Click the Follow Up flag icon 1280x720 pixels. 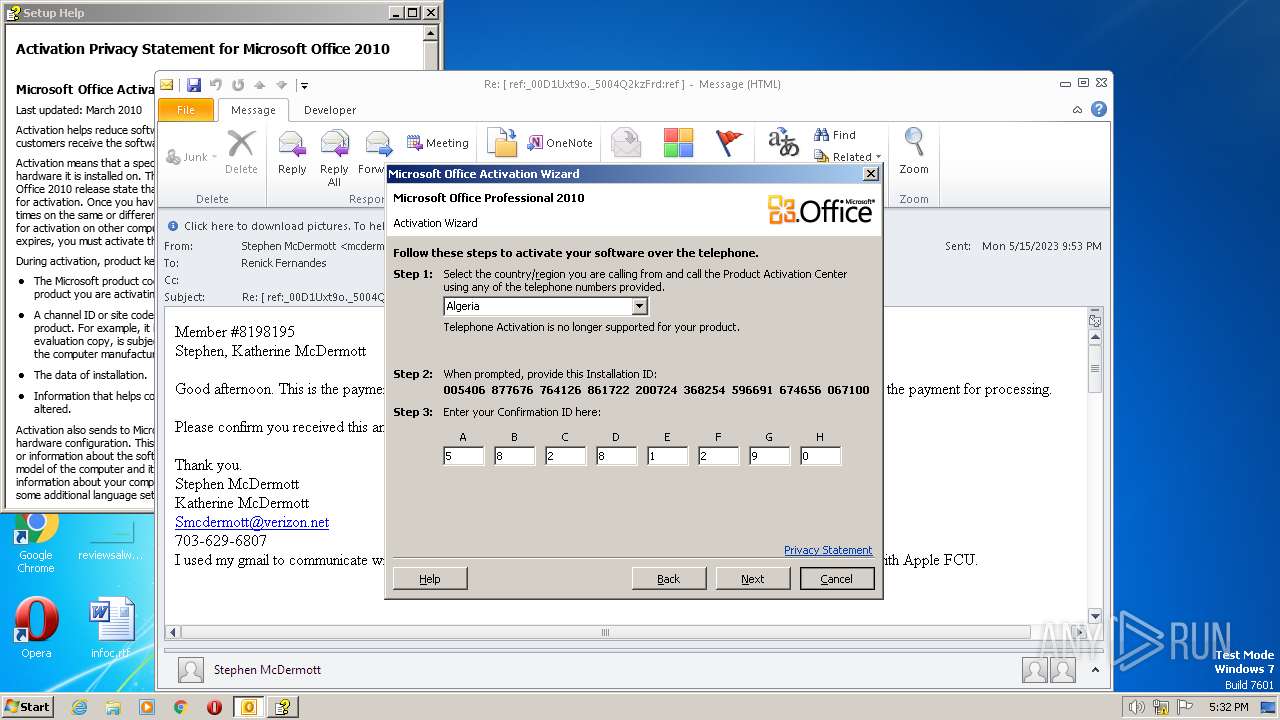pos(730,143)
